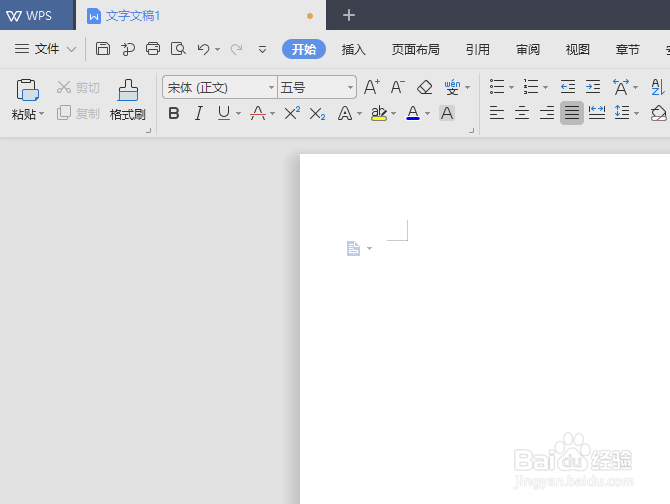
Task: Click the new tab plus button
Action: (349, 15)
